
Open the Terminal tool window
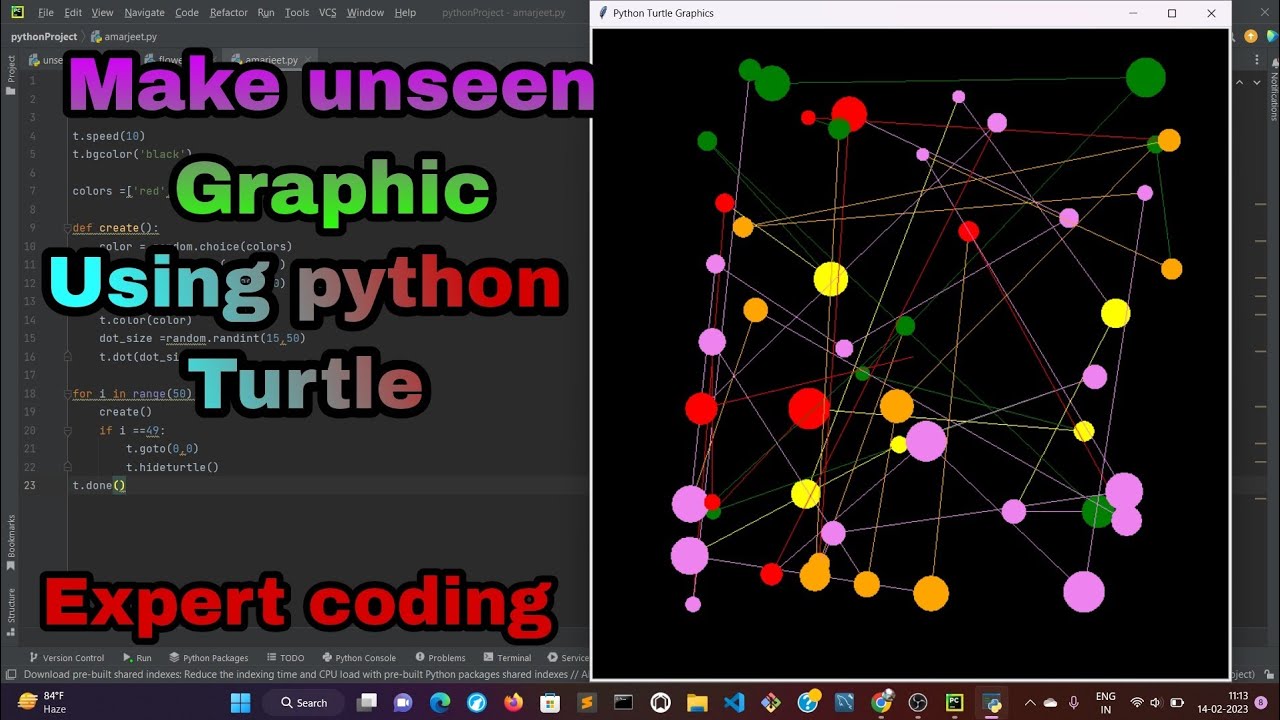[x=507, y=658]
